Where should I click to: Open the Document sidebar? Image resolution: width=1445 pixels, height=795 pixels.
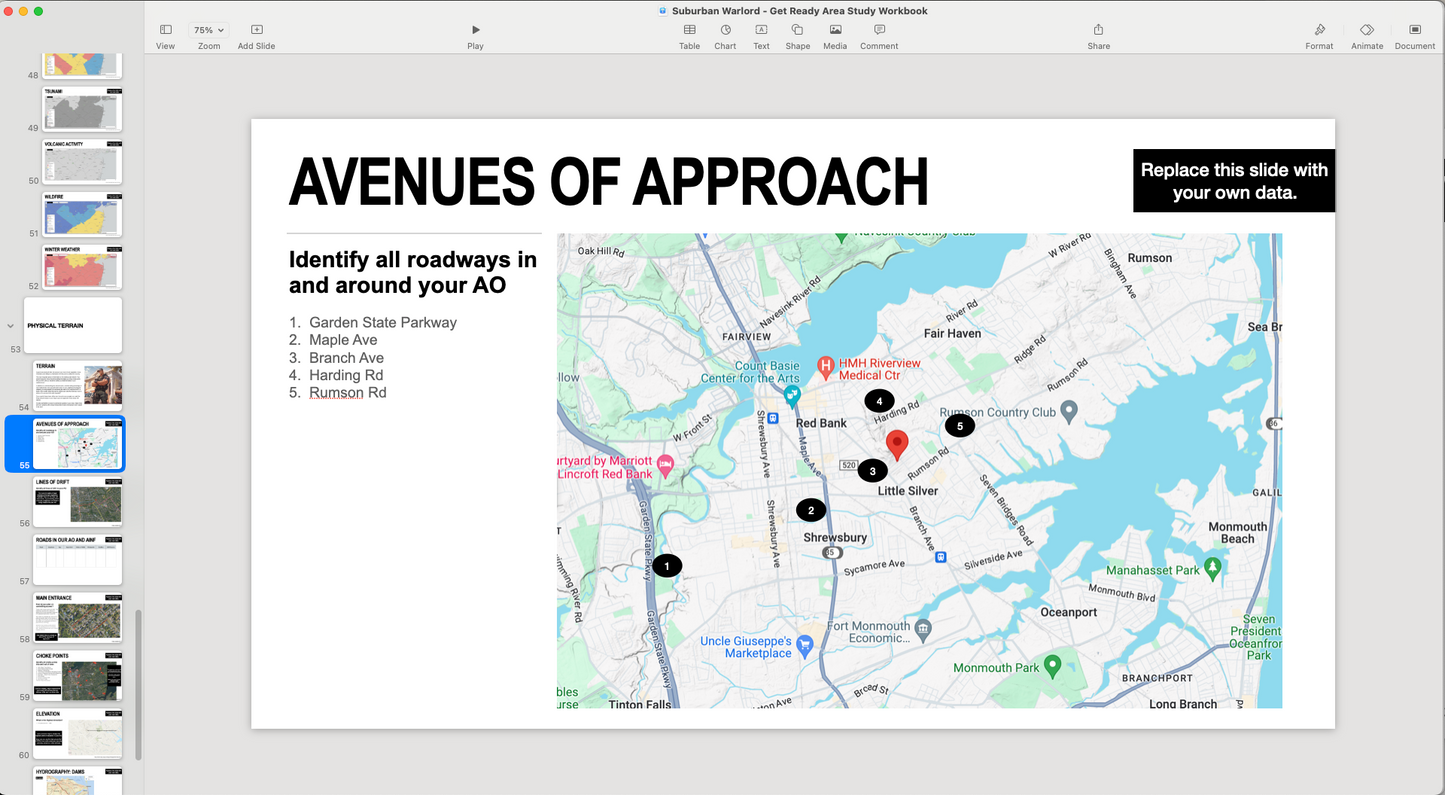[x=1415, y=36]
